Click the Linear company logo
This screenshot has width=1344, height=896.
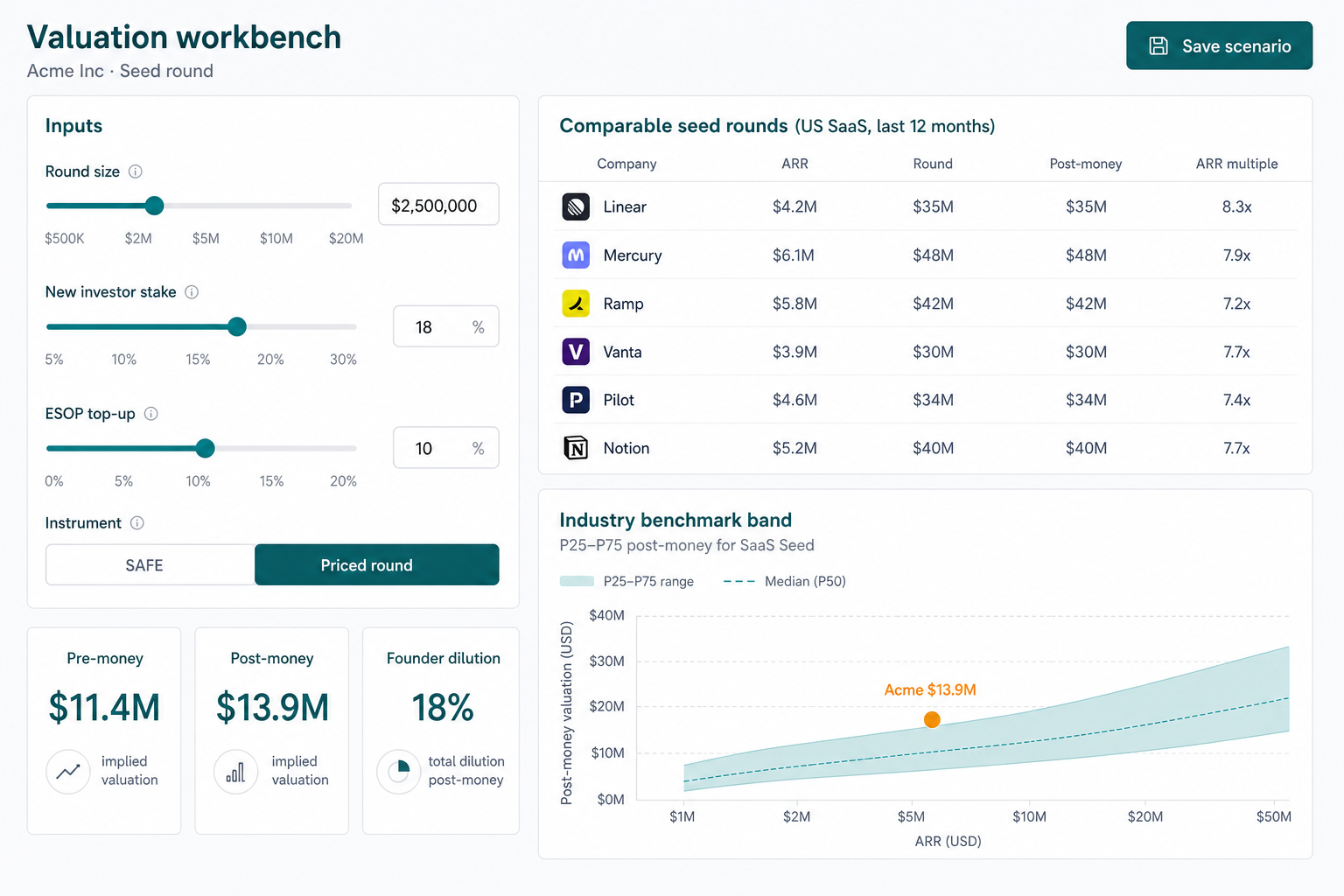(x=576, y=206)
